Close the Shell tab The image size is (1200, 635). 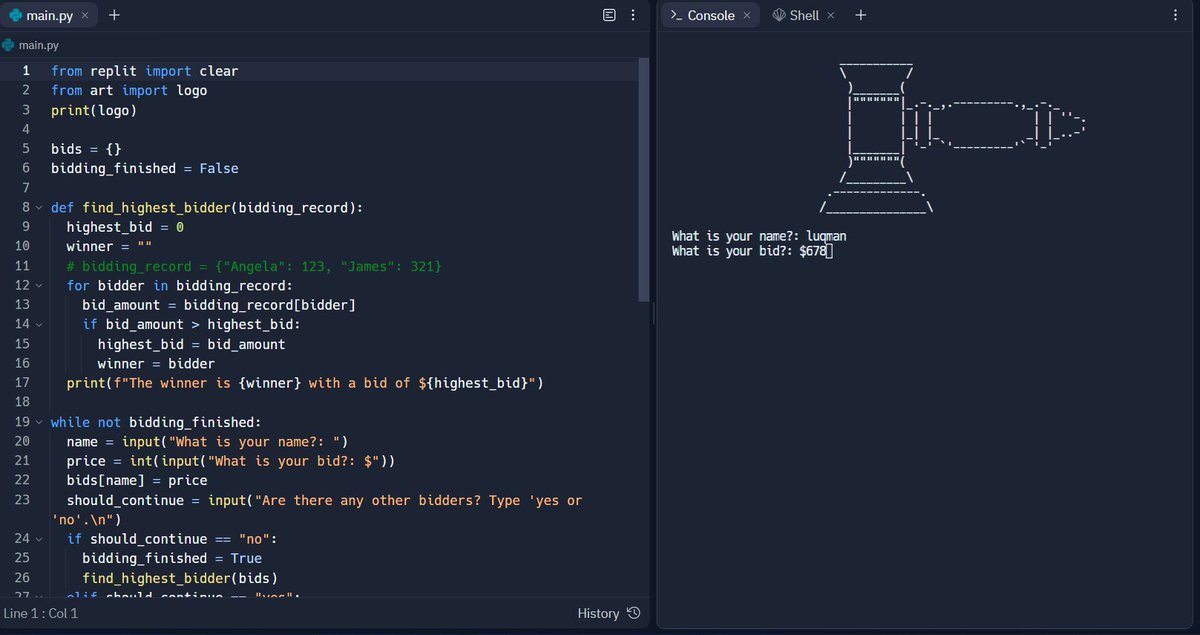click(830, 16)
